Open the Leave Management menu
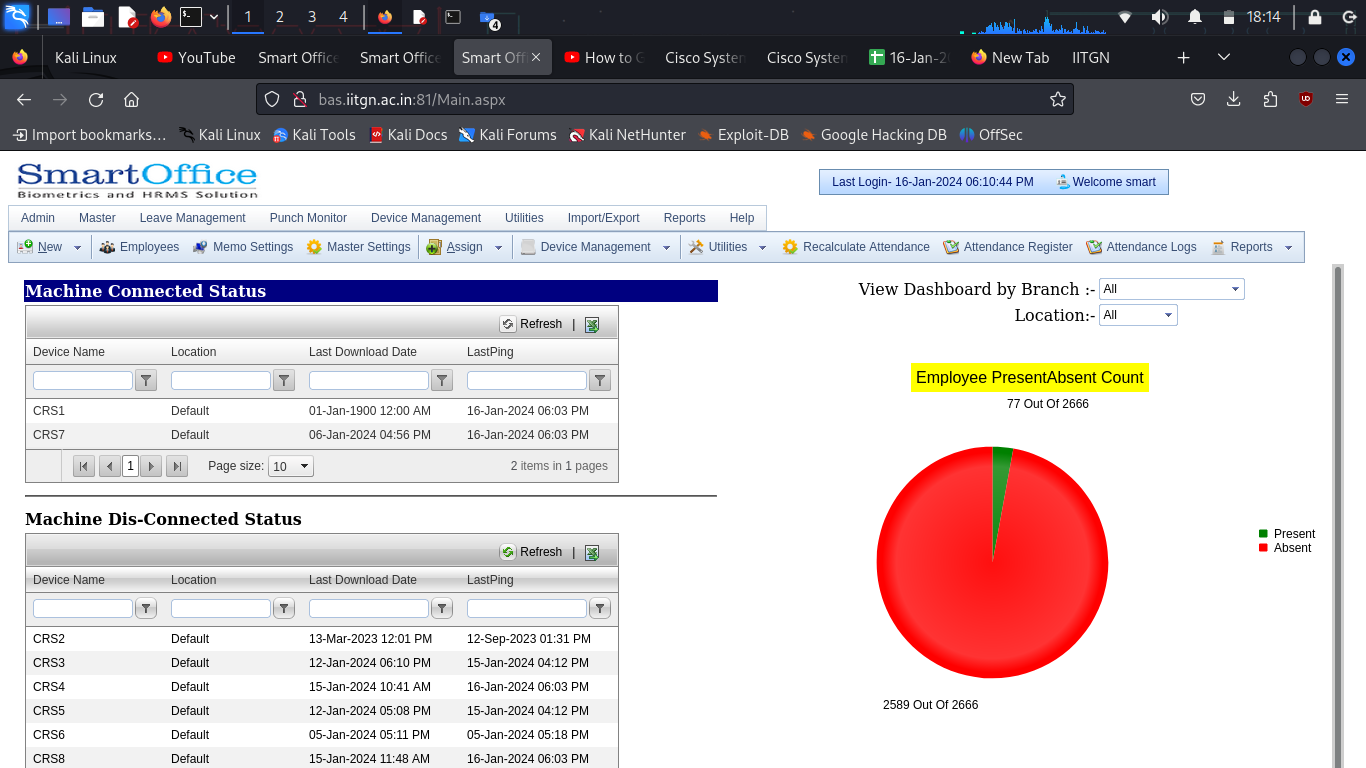The width and height of the screenshot is (1366, 768). pos(192,218)
